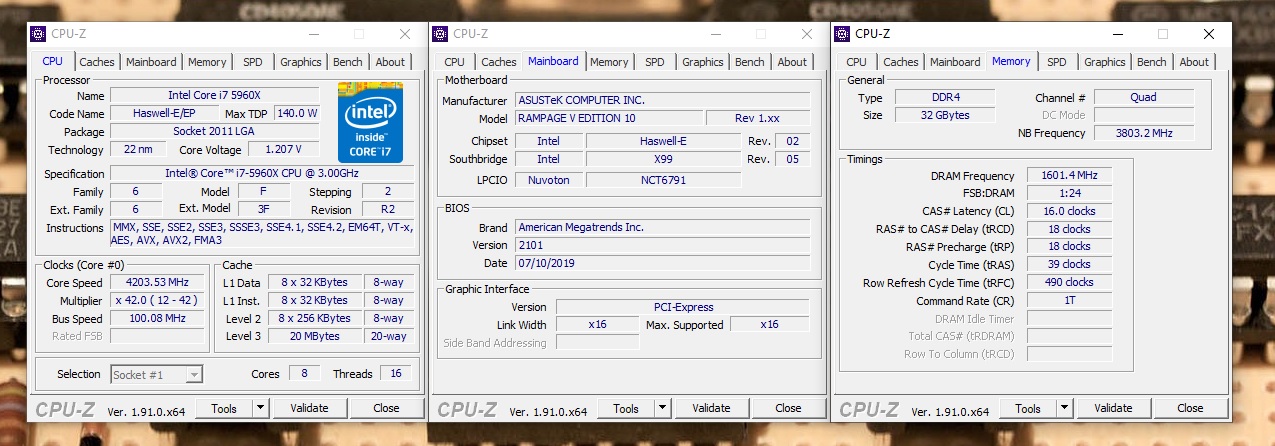Open the Tools dropdown arrow in CPU window
1275x446 pixels.
click(x=260, y=408)
